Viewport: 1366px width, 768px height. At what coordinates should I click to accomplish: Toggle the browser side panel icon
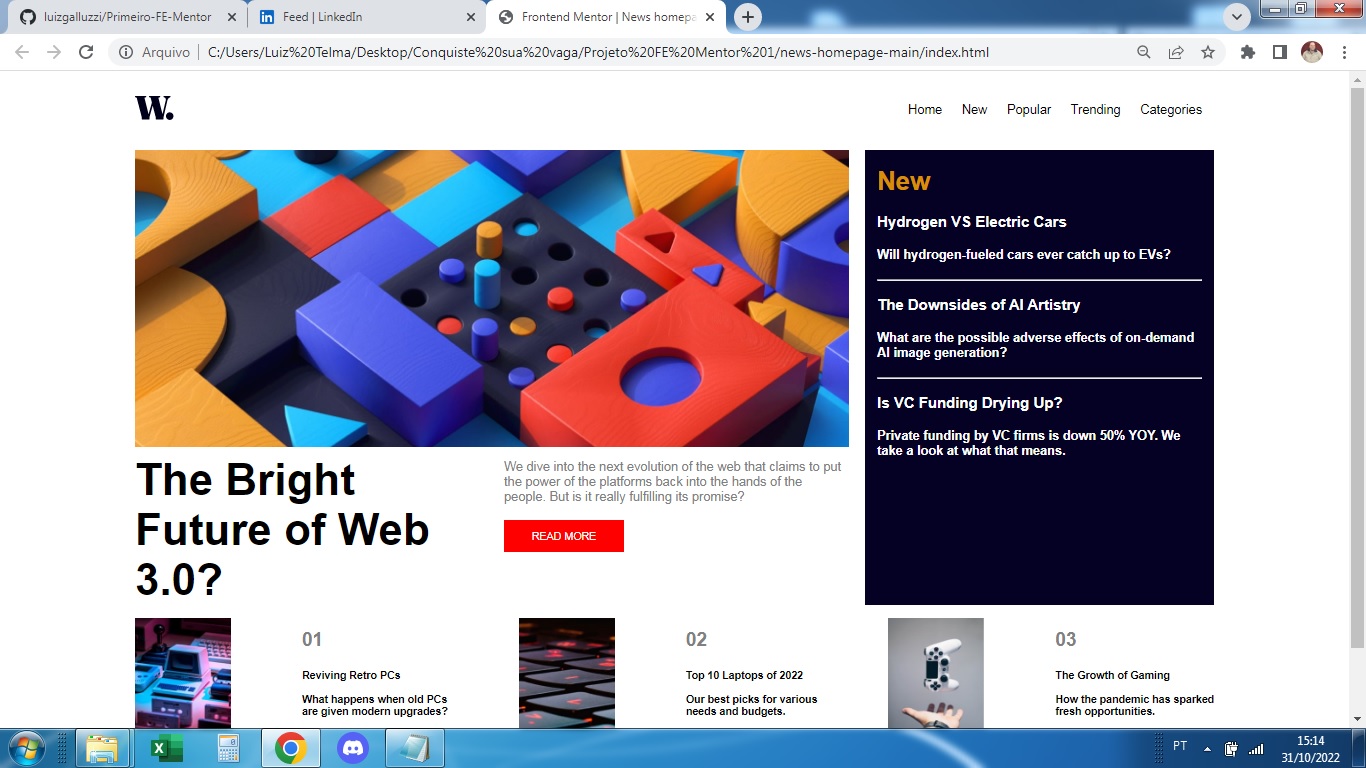1279,52
